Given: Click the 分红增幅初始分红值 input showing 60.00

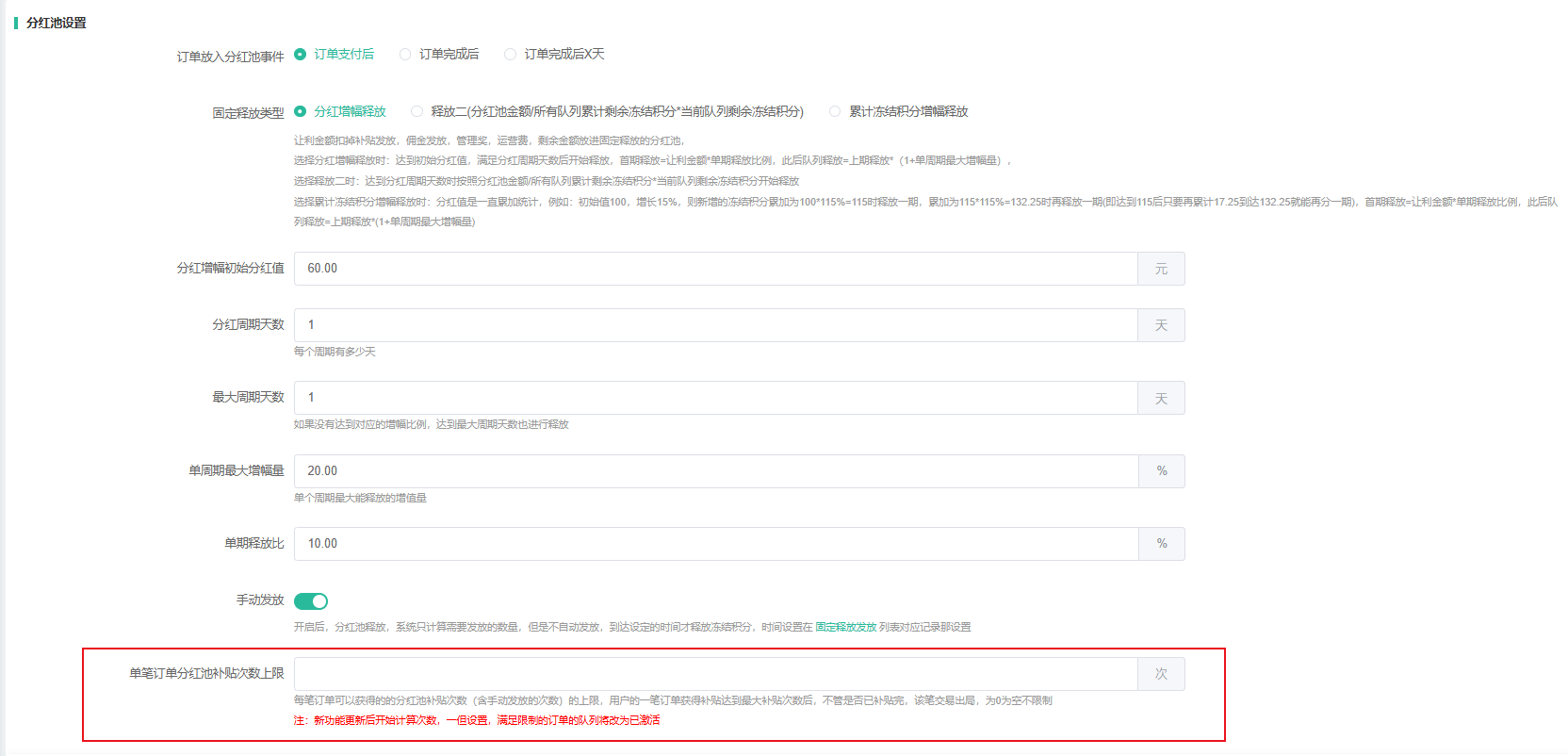Looking at the screenshot, I should click(x=716, y=269).
